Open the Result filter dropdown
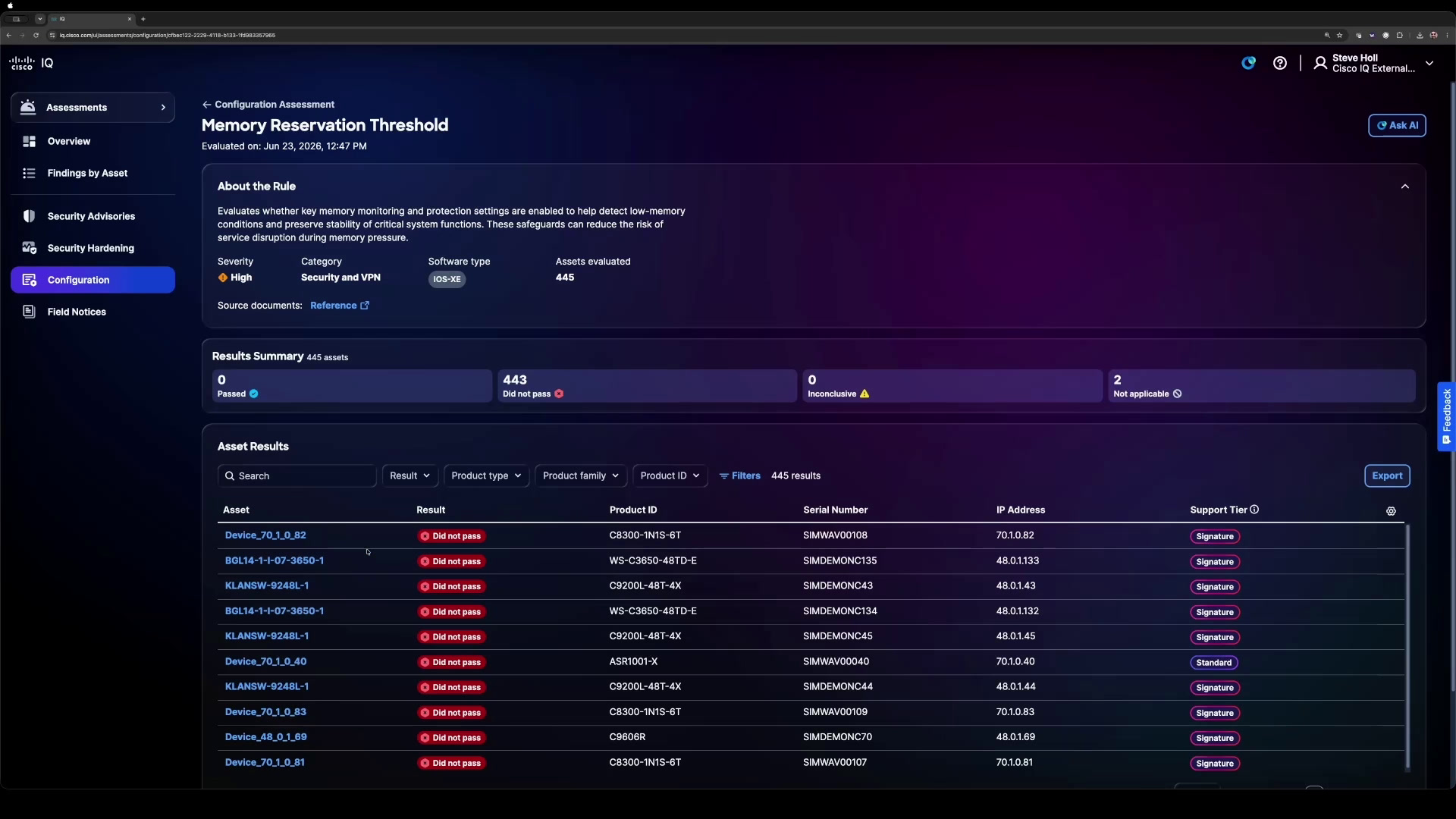The image size is (1456, 819). (409, 476)
